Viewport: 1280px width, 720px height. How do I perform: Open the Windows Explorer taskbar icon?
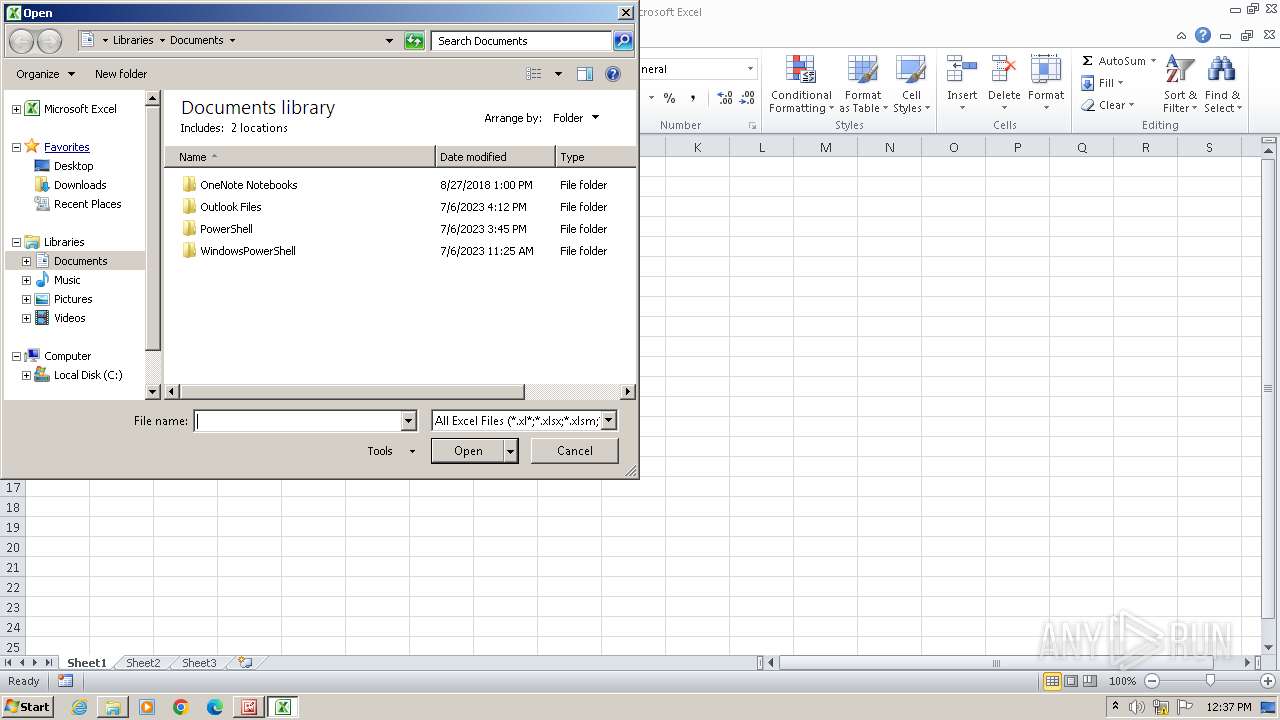113,707
